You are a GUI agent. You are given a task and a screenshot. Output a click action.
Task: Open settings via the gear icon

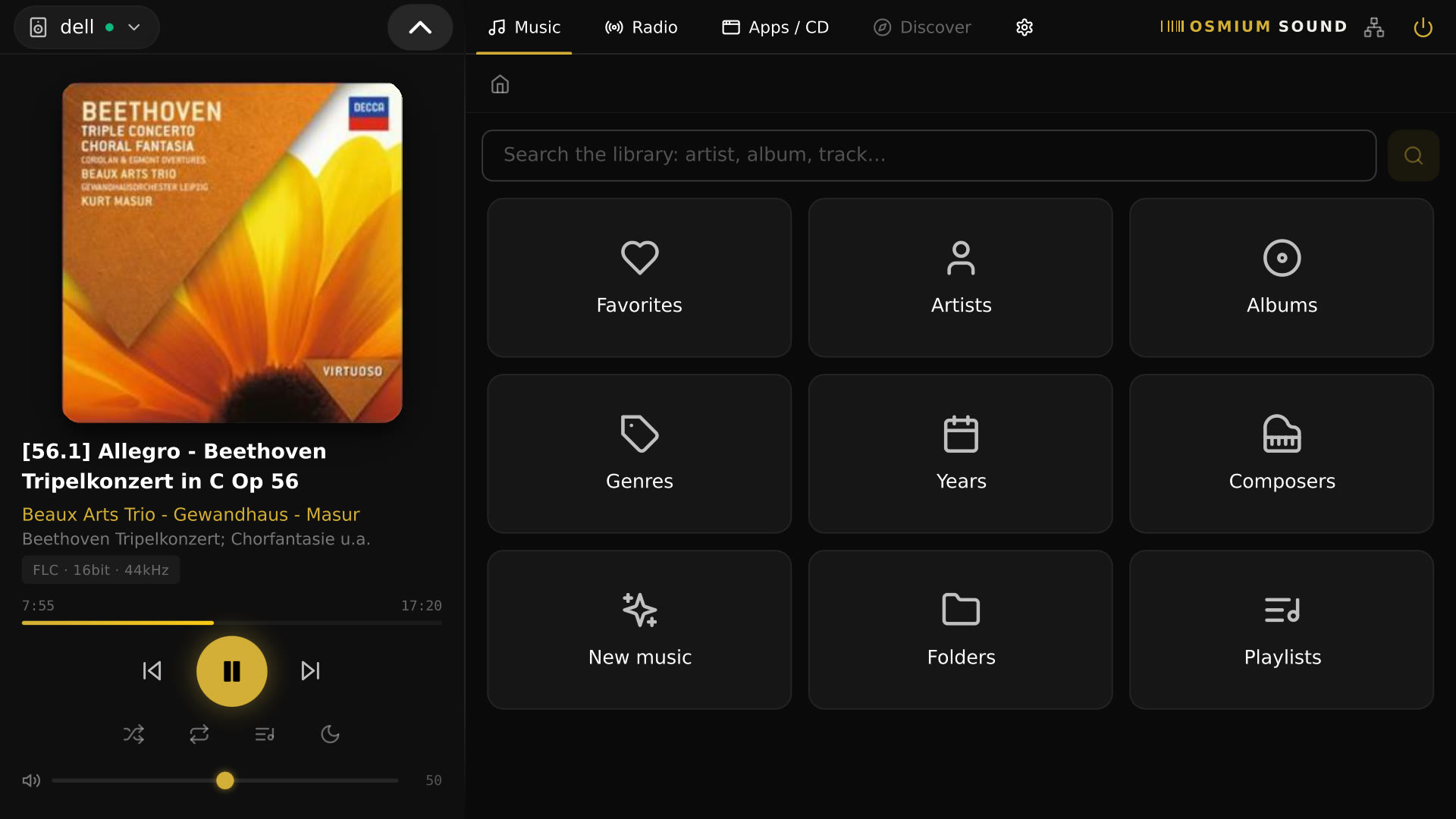point(1025,27)
